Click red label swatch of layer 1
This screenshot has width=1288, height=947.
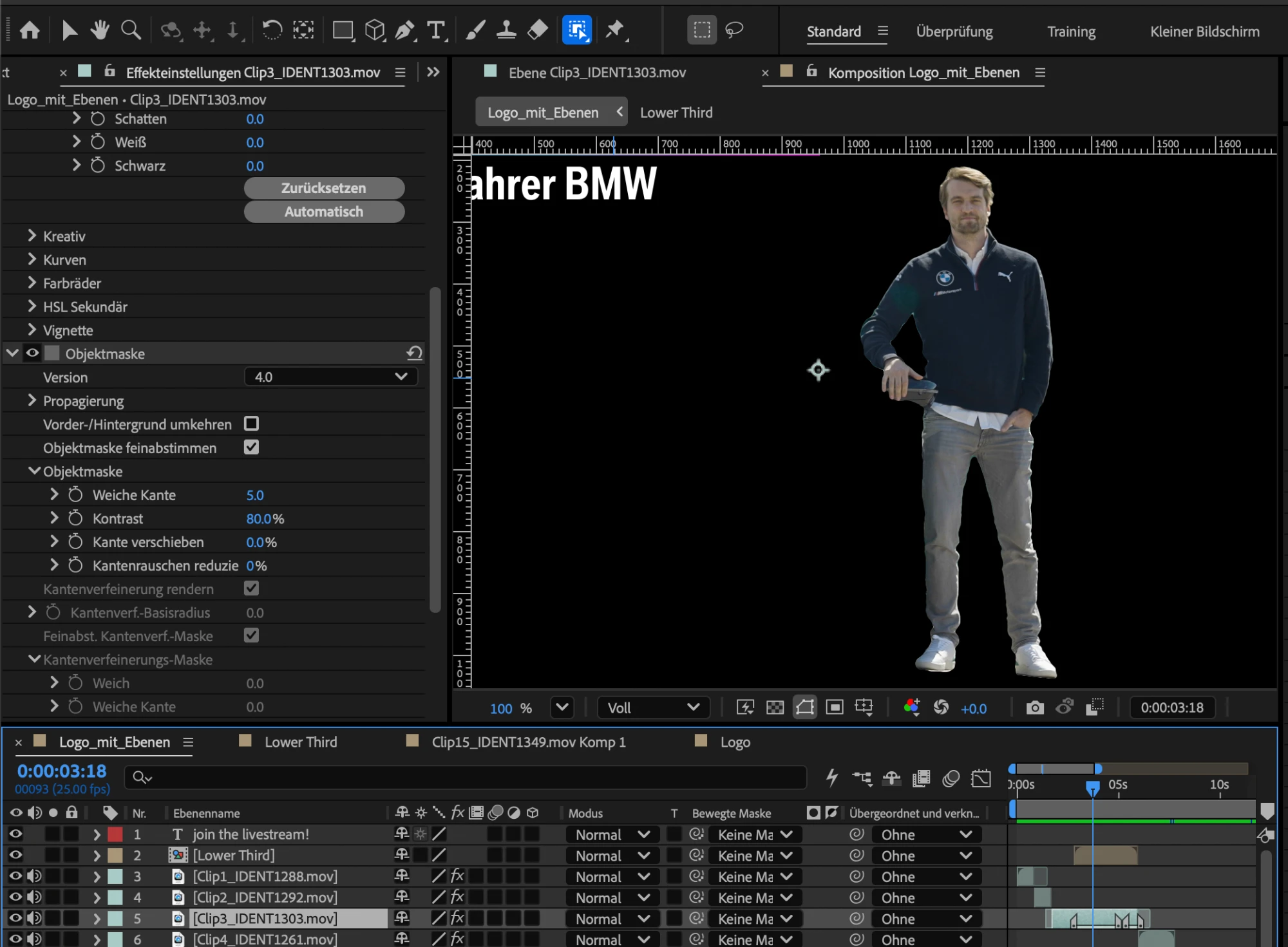click(115, 834)
